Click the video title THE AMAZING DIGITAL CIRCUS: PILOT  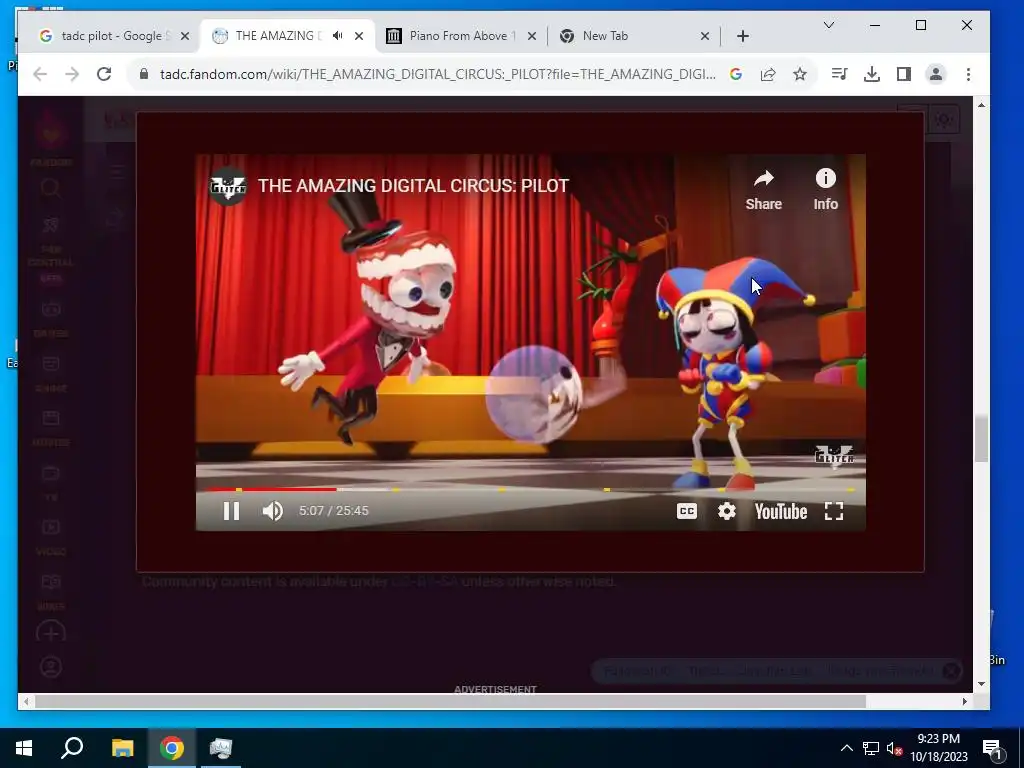413,186
